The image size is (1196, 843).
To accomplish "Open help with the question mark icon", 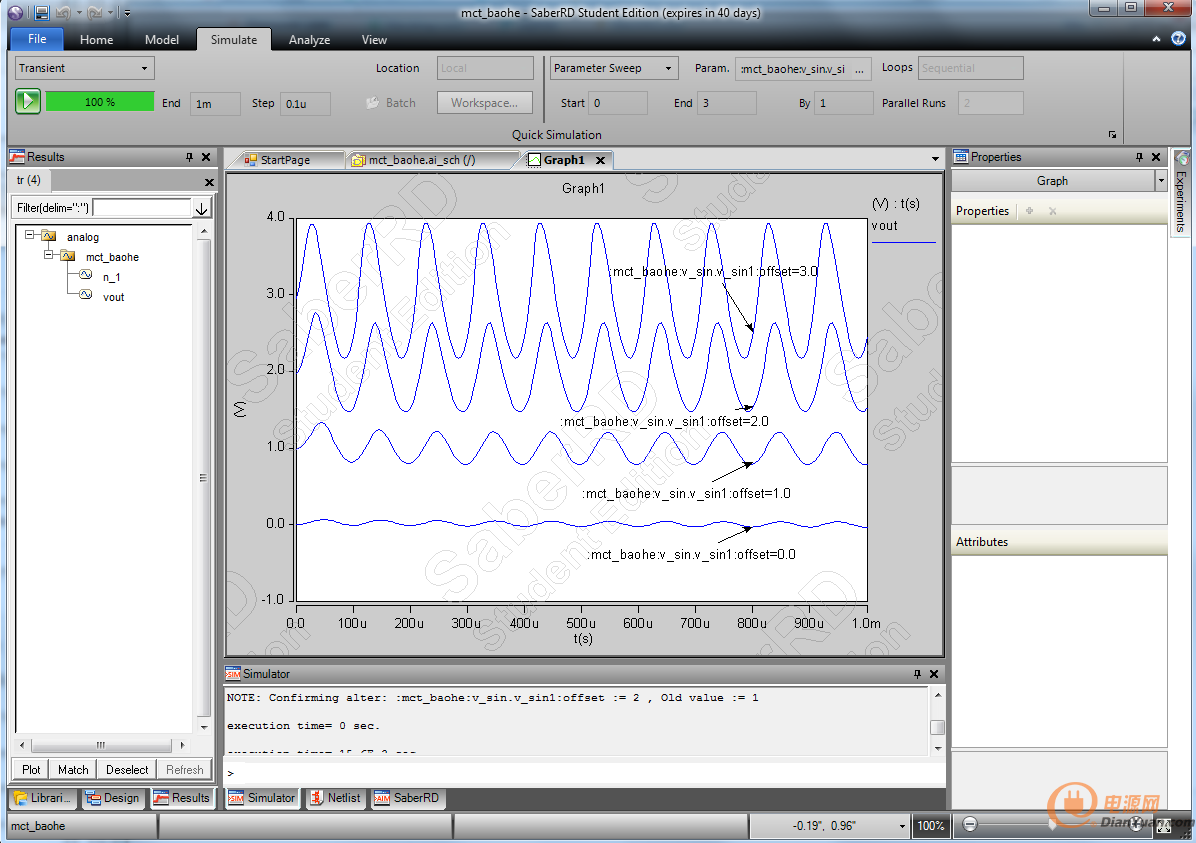I will (1178, 38).
